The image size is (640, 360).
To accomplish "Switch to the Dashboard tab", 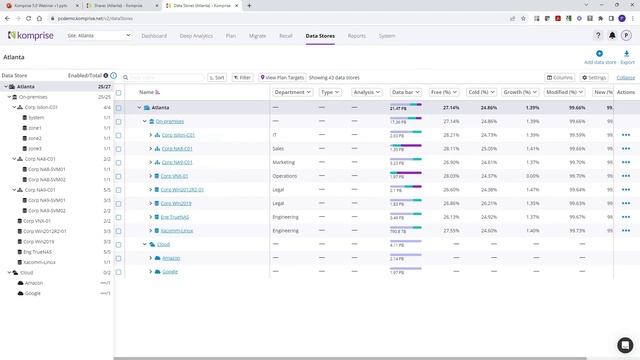I will click(x=154, y=36).
